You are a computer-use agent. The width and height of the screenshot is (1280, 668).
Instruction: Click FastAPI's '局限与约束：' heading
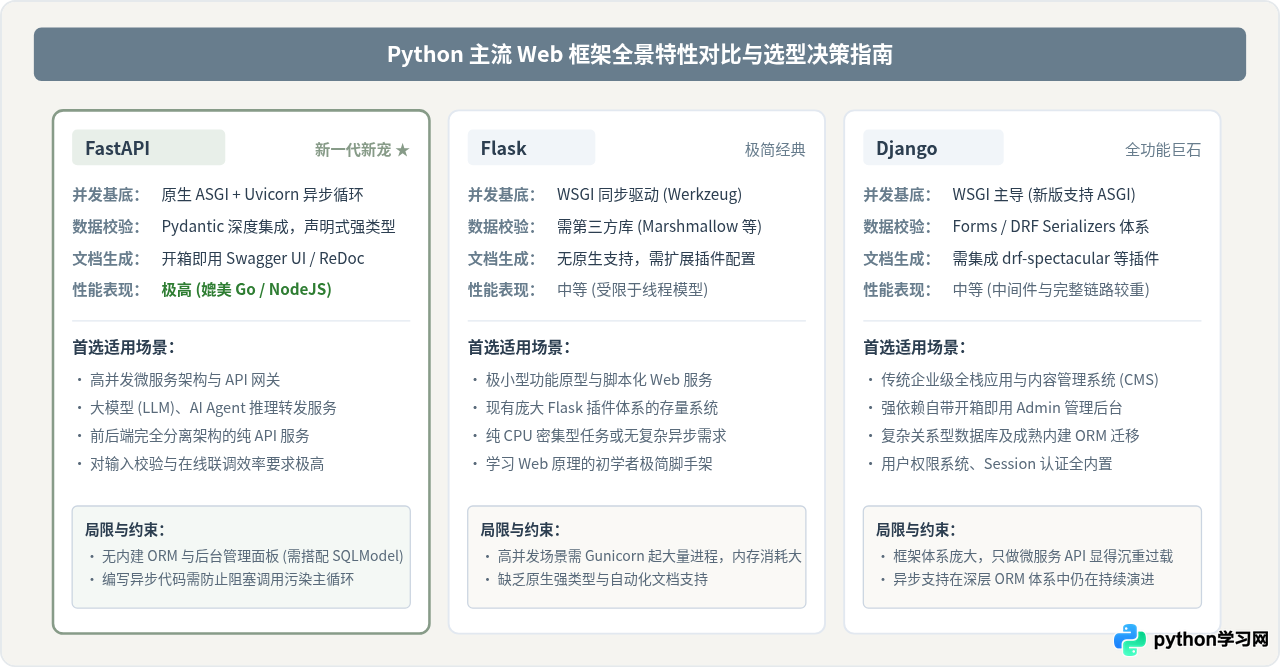point(125,530)
